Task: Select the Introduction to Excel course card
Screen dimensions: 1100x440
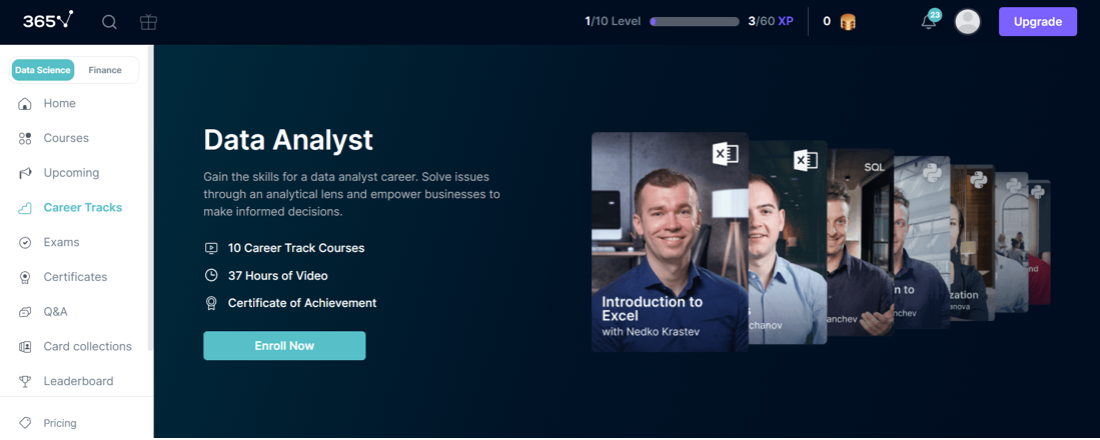Action: click(669, 242)
